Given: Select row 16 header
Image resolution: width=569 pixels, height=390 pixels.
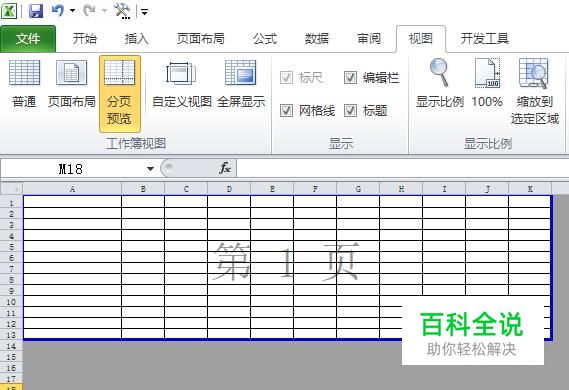Looking at the screenshot, I should (11, 368).
